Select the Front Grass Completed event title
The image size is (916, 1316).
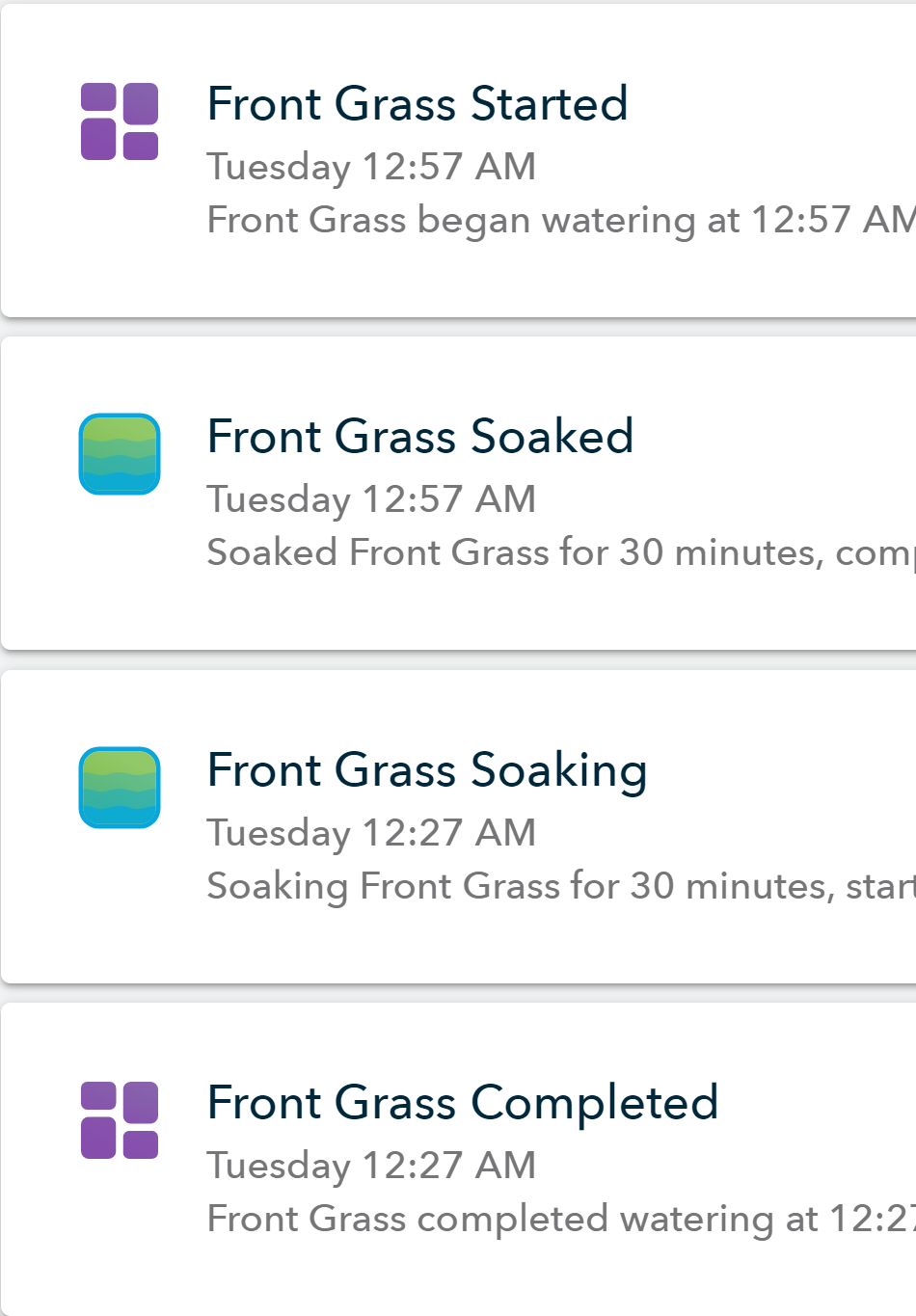463,1104
